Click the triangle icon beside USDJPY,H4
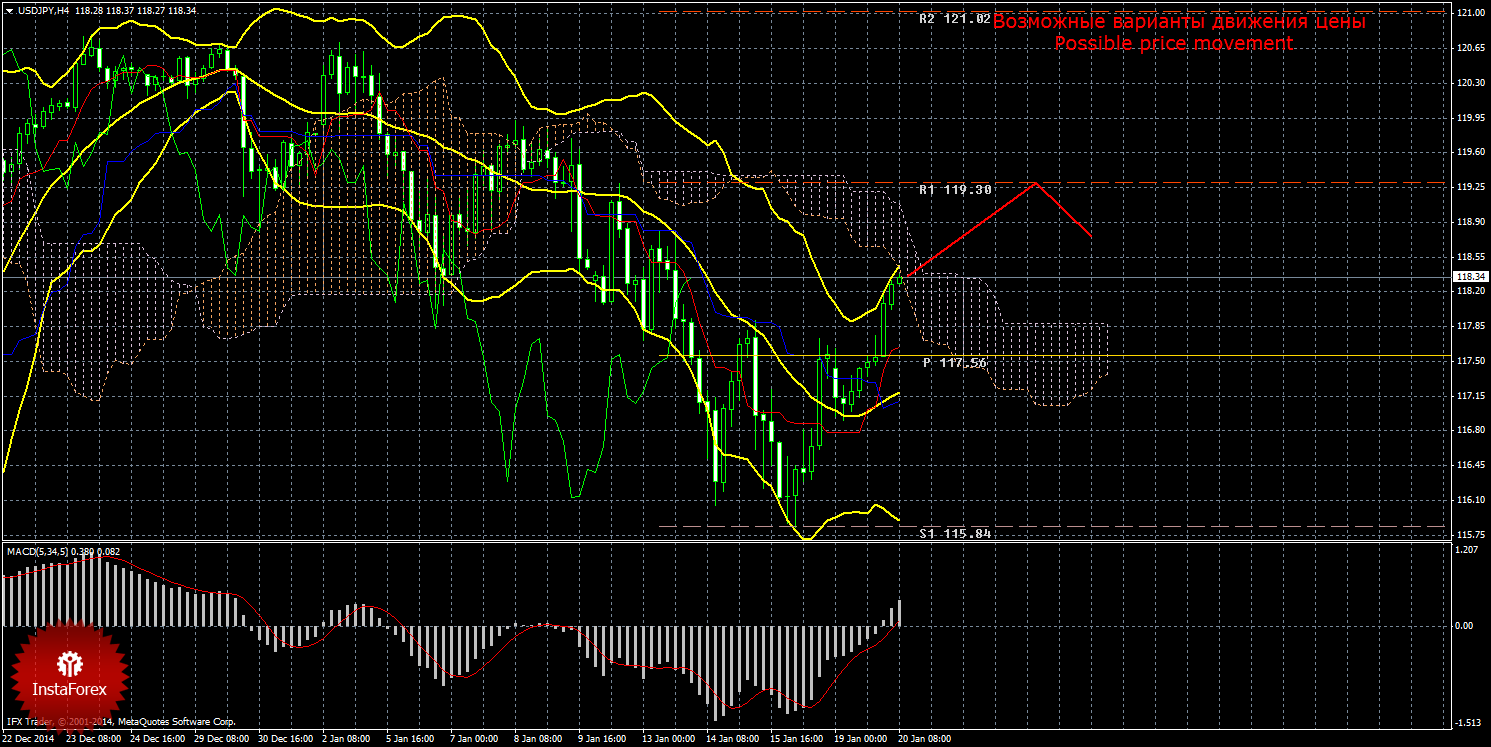Image resolution: width=1491 pixels, height=747 pixels. [9, 9]
